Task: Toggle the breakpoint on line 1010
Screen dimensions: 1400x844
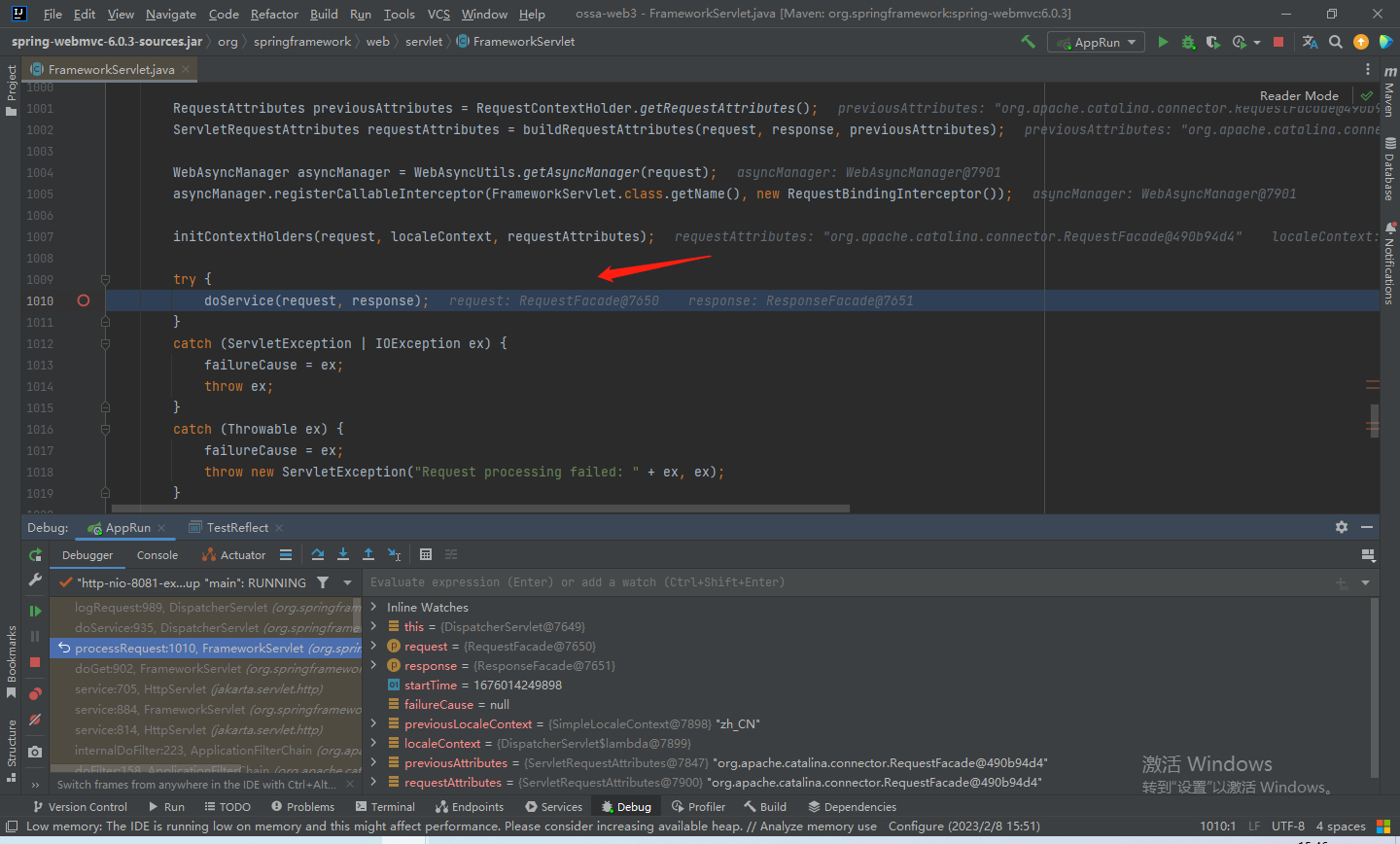Action: (x=84, y=300)
